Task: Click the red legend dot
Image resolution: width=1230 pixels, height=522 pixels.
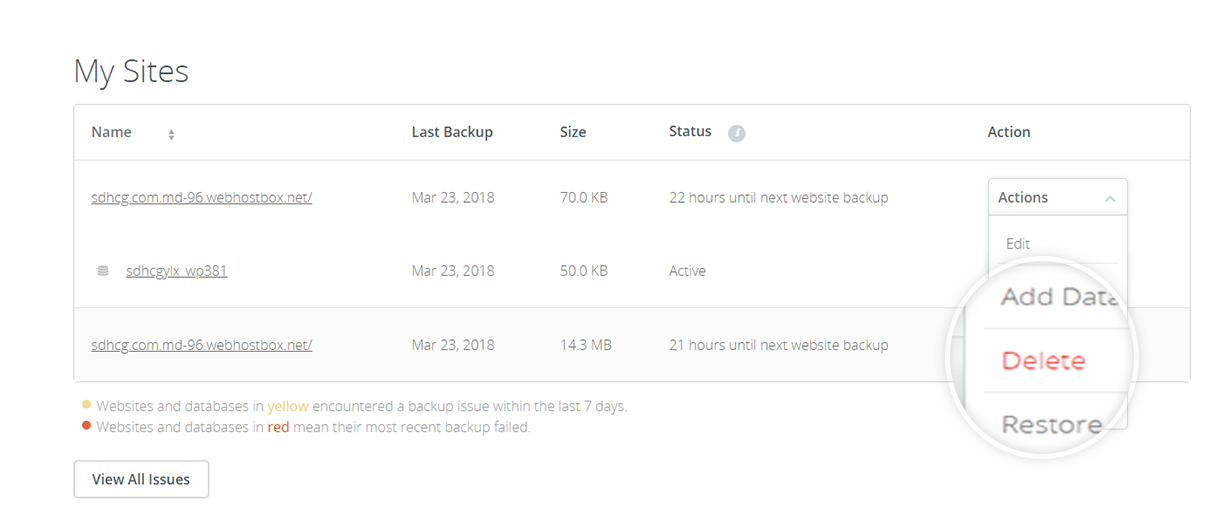Action: pos(86,426)
